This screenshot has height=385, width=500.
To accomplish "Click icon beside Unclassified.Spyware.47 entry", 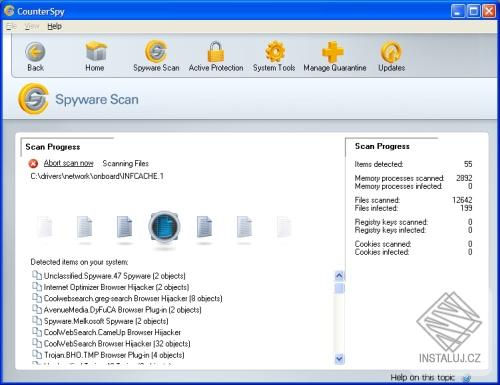I will (x=37, y=275).
